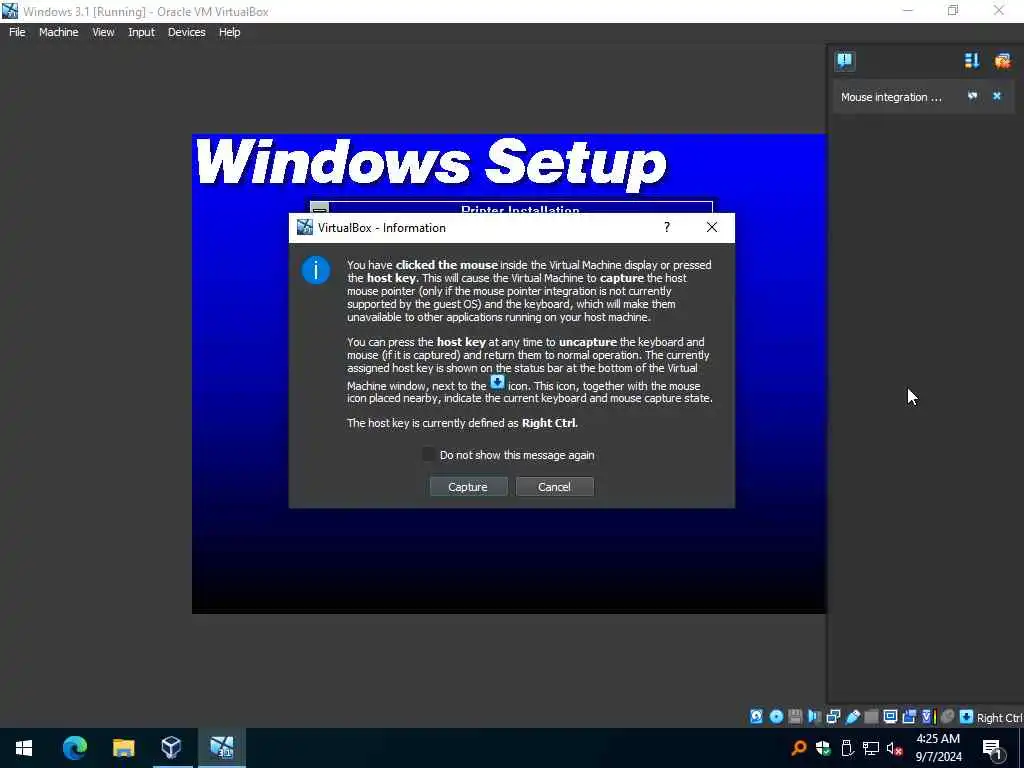Click the network adapters status icon
Image resolution: width=1024 pixels, height=768 pixels.
833,716
